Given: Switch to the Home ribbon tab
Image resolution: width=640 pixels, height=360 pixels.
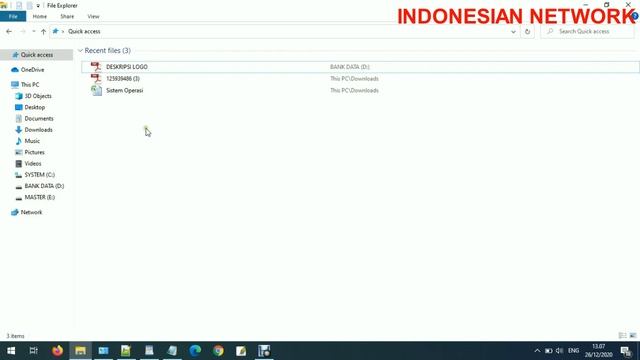Looking at the screenshot, I should coord(40,16).
